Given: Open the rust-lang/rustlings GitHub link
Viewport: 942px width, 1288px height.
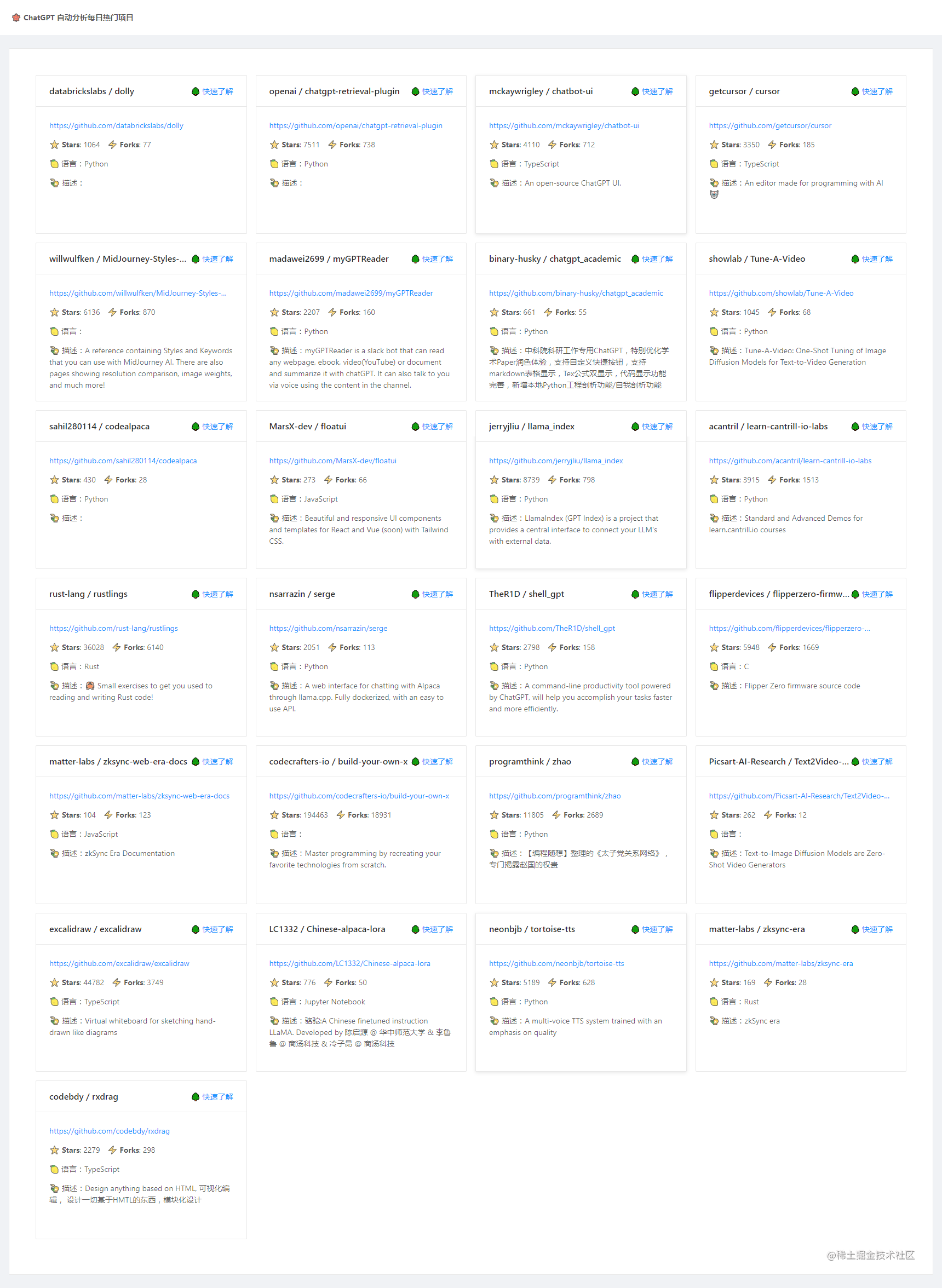Looking at the screenshot, I should [113, 628].
